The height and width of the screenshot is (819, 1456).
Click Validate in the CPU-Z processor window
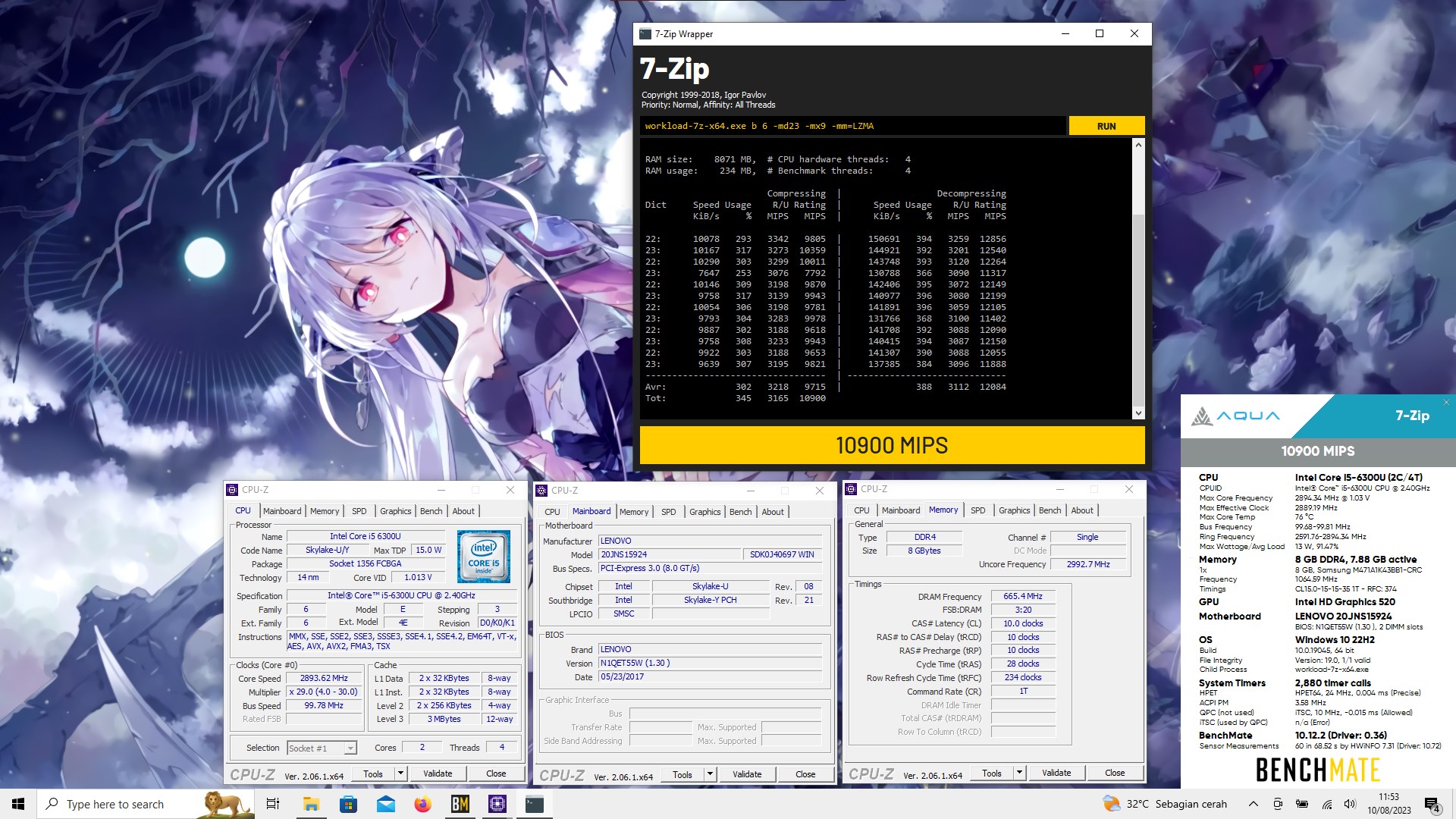tap(438, 773)
